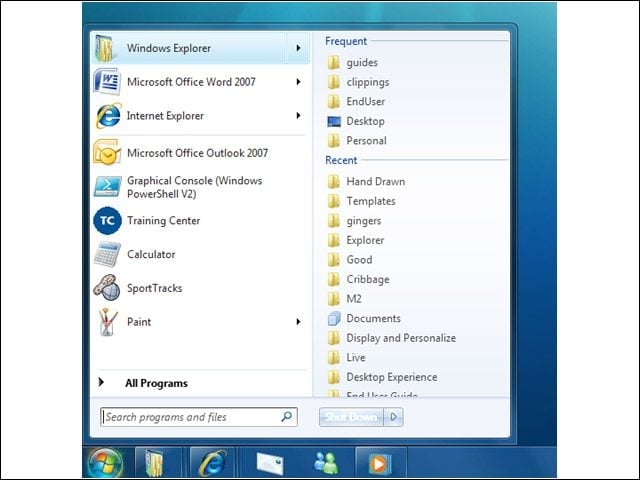Click the M2 folder icon
The width and height of the screenshot is (640, 480).
(334, 299)
